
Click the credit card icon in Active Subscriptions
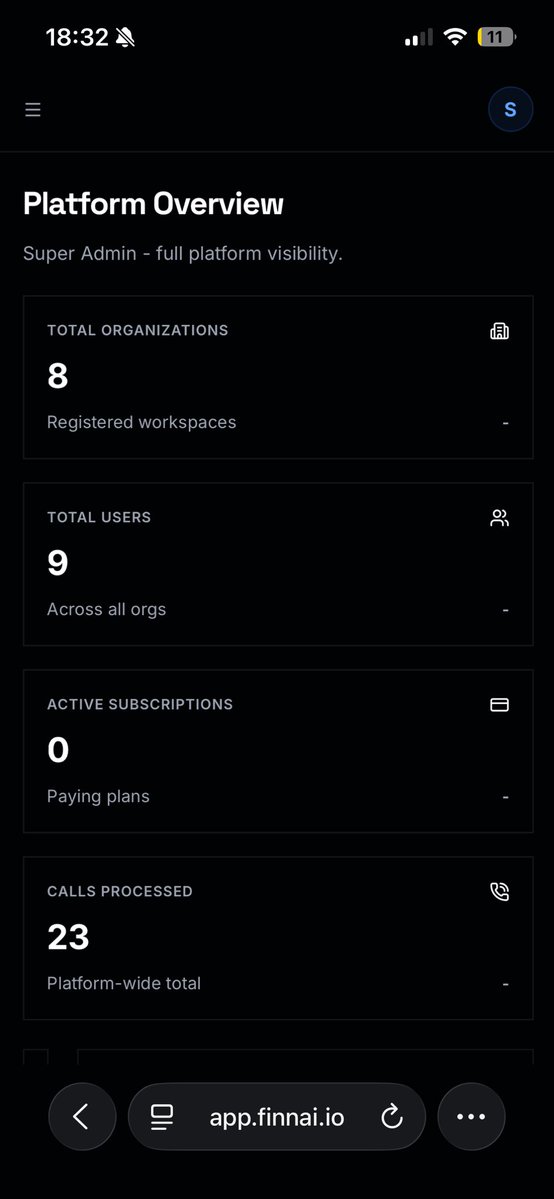(x=499, y=704)
